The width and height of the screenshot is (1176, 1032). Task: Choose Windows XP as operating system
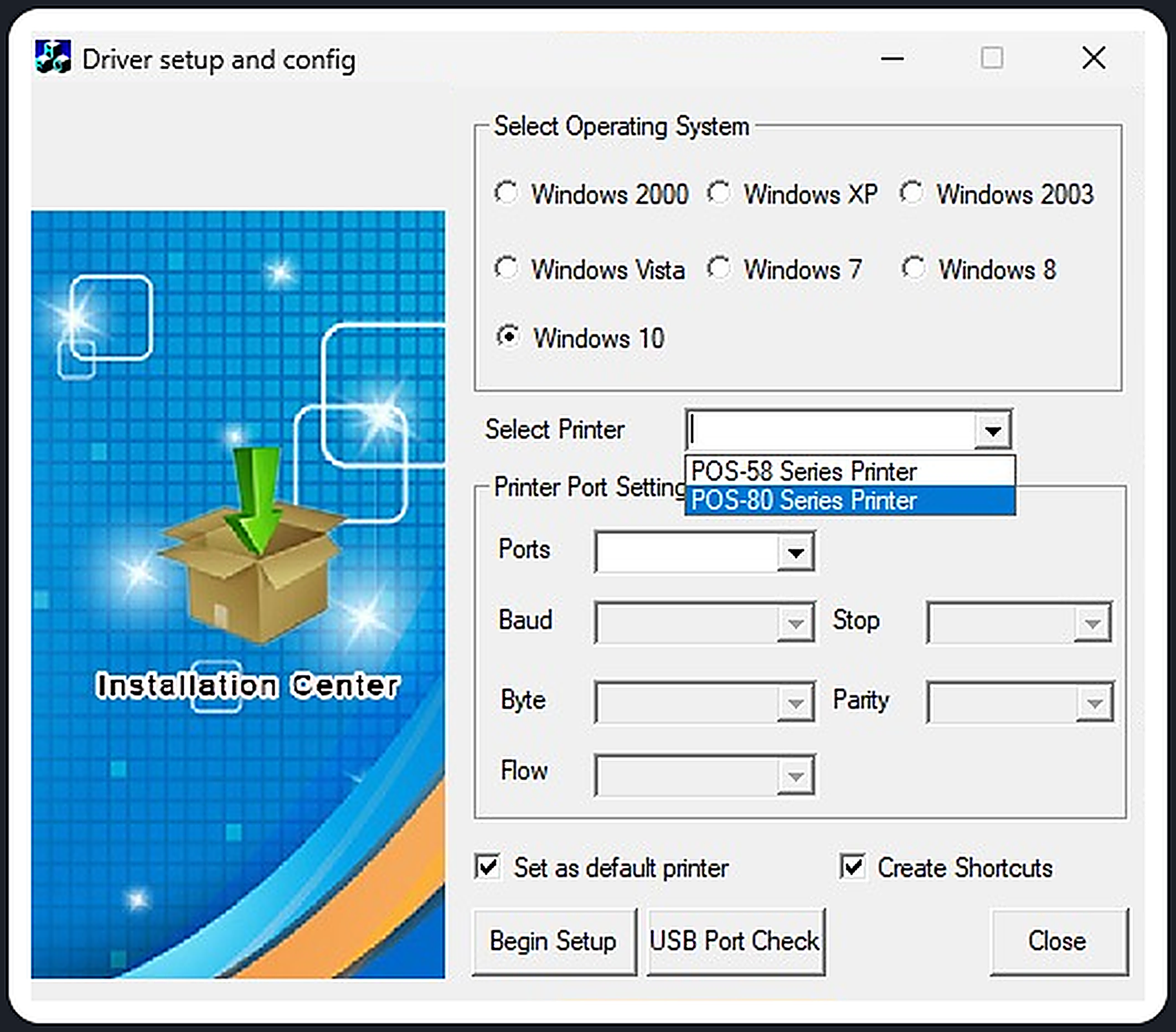(x=719, y=193)
